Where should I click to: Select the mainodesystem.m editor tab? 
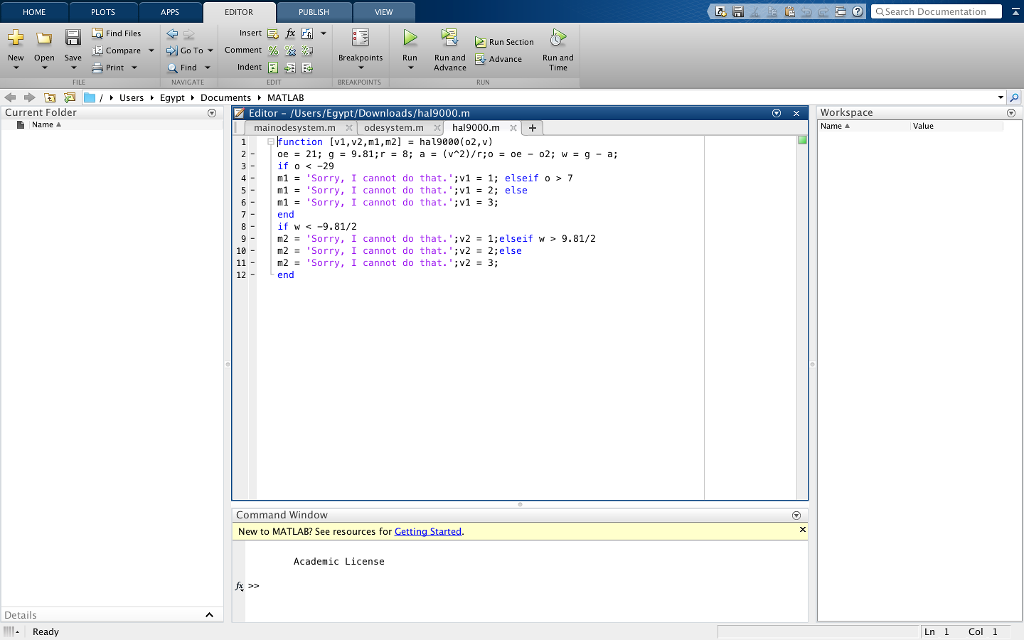coord(295,128)
